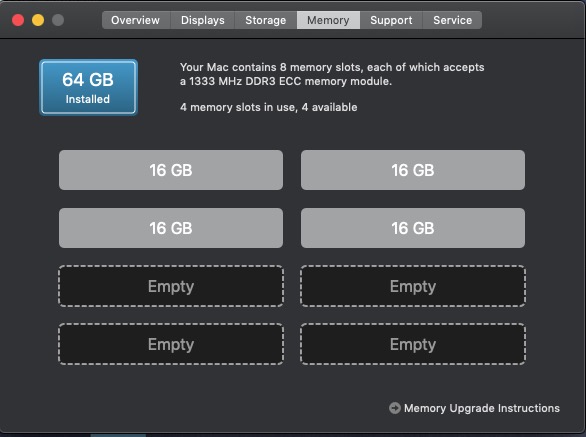Switch to the Displays tab
The width and height of the screenshot is (586, 437).
203,20
